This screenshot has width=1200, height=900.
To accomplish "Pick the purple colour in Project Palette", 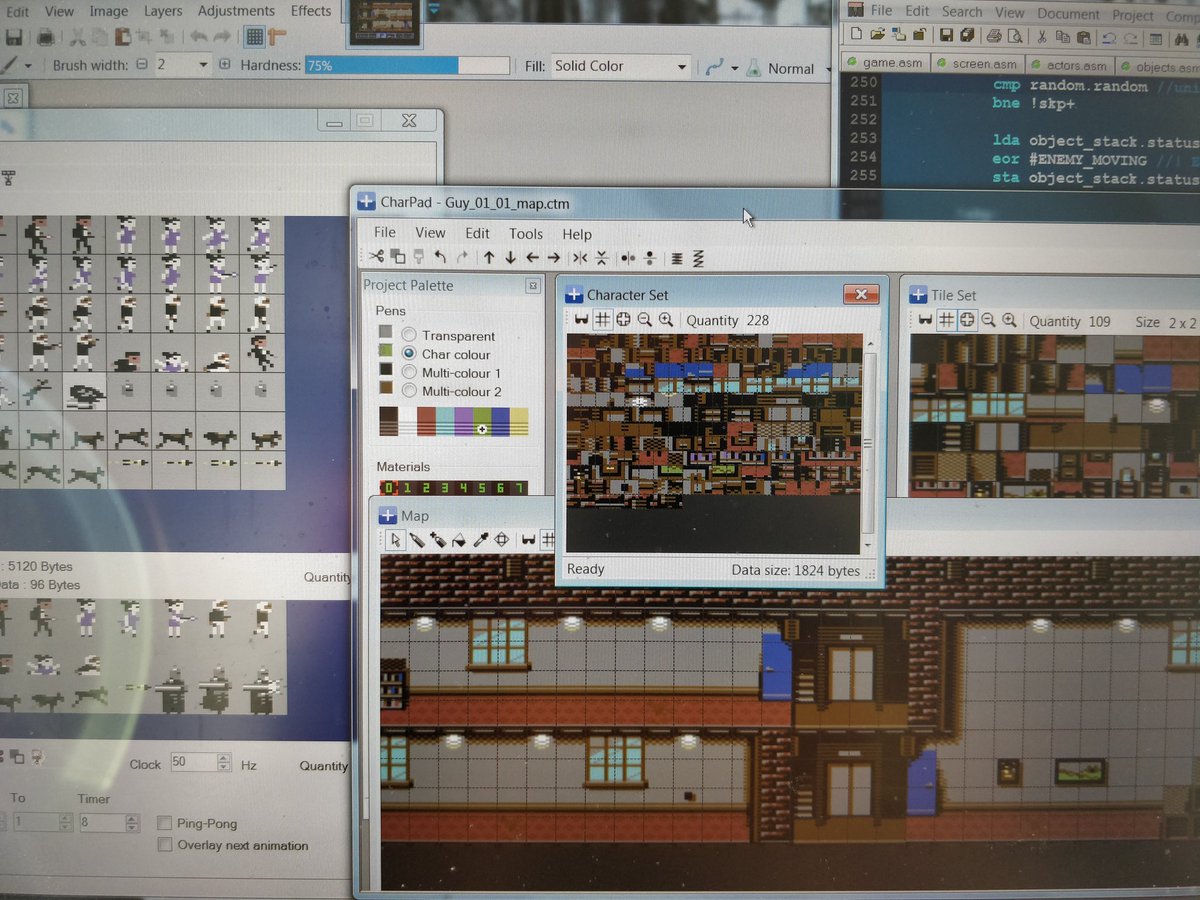I will [463, 421].
